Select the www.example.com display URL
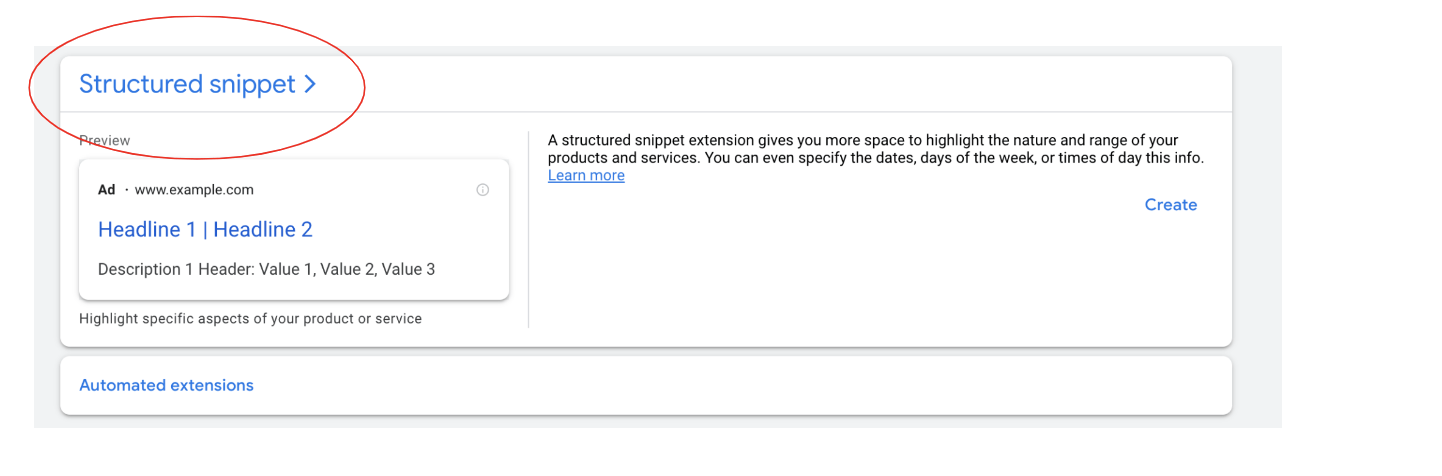The height and width of the screenshot is (476, 1442). tap(194, 190)
